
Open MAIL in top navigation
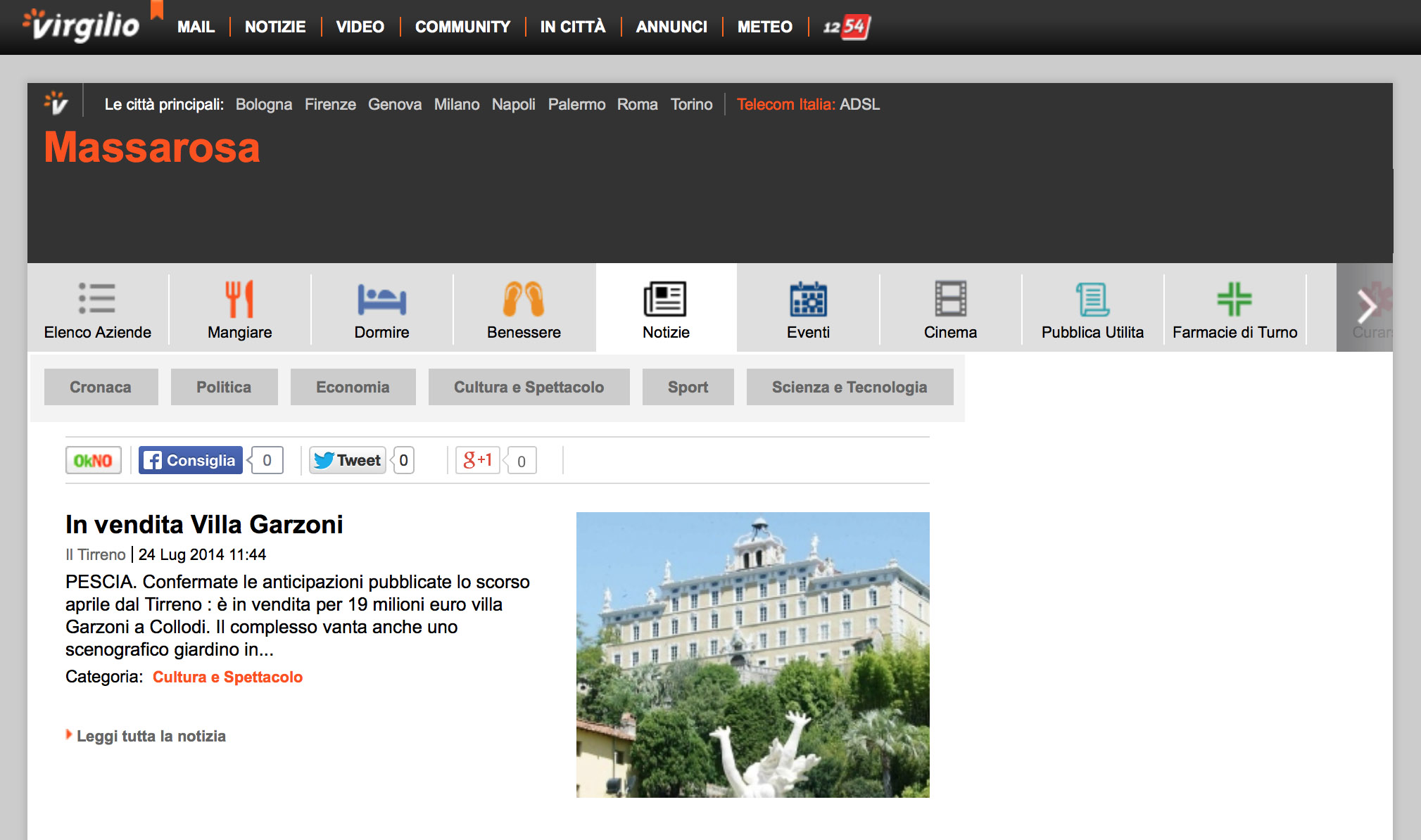click(x=196, y=27)
